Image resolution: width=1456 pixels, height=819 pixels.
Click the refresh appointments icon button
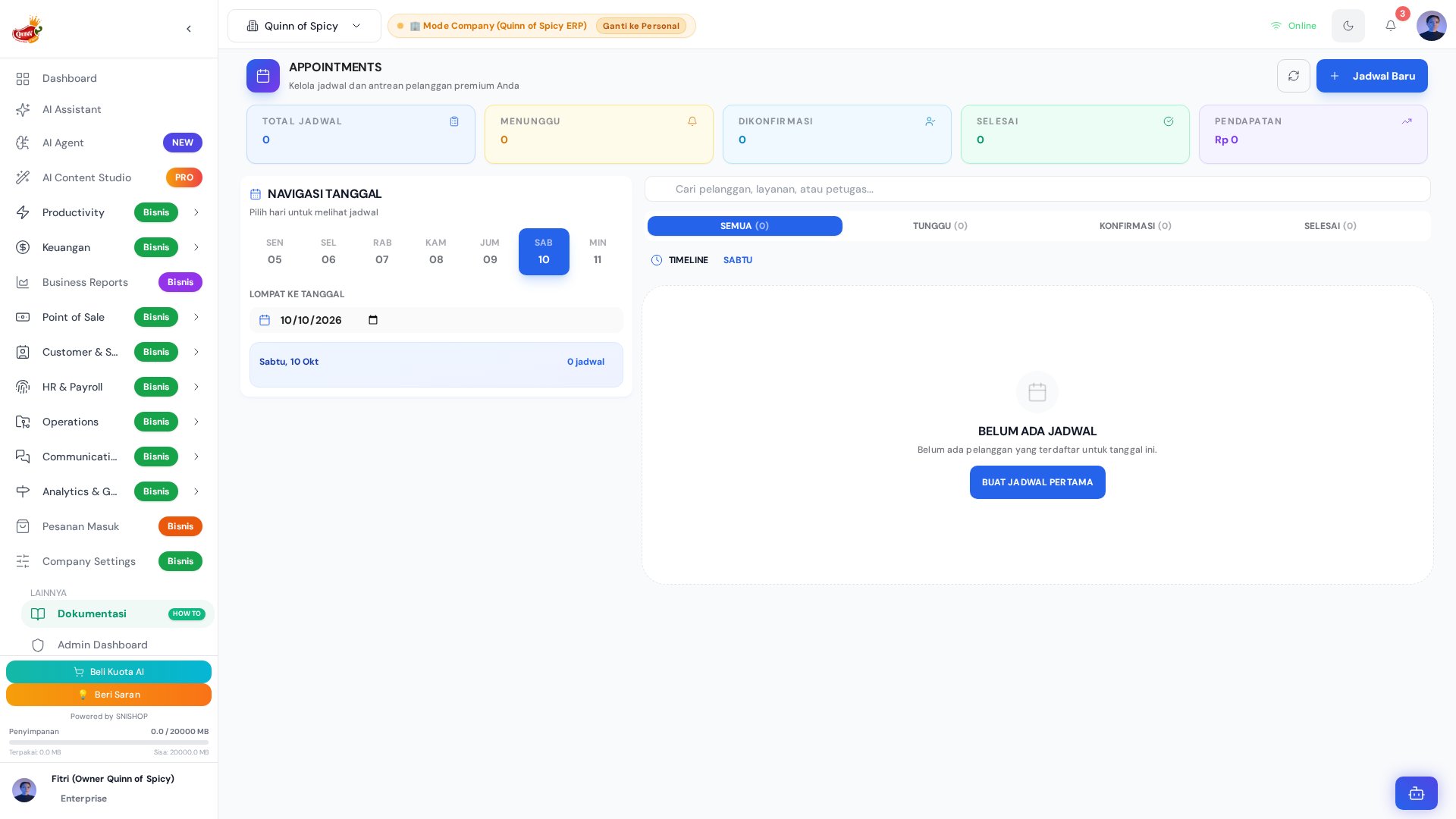1294,76
